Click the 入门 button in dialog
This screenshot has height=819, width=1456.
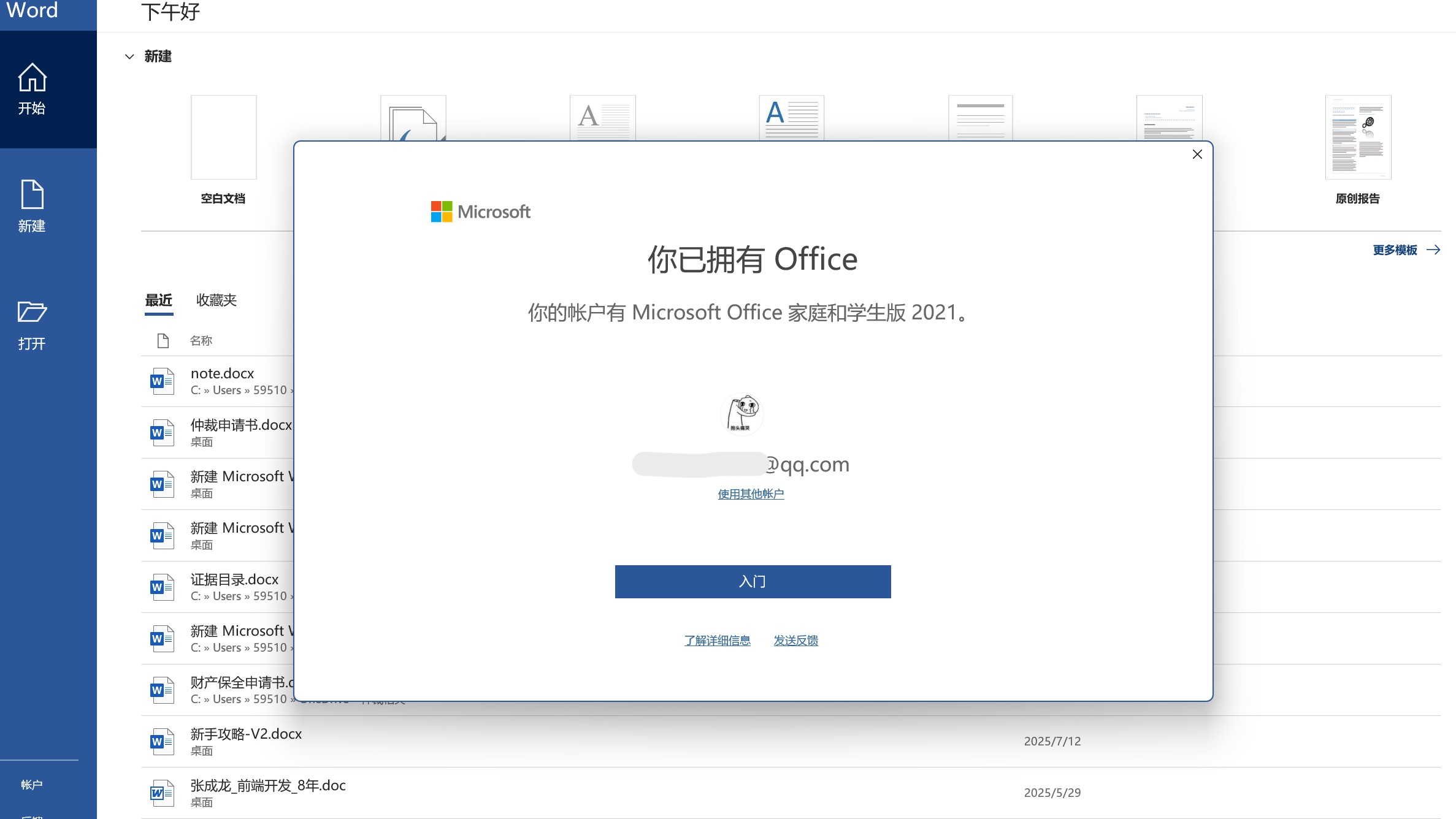(753, 582)
